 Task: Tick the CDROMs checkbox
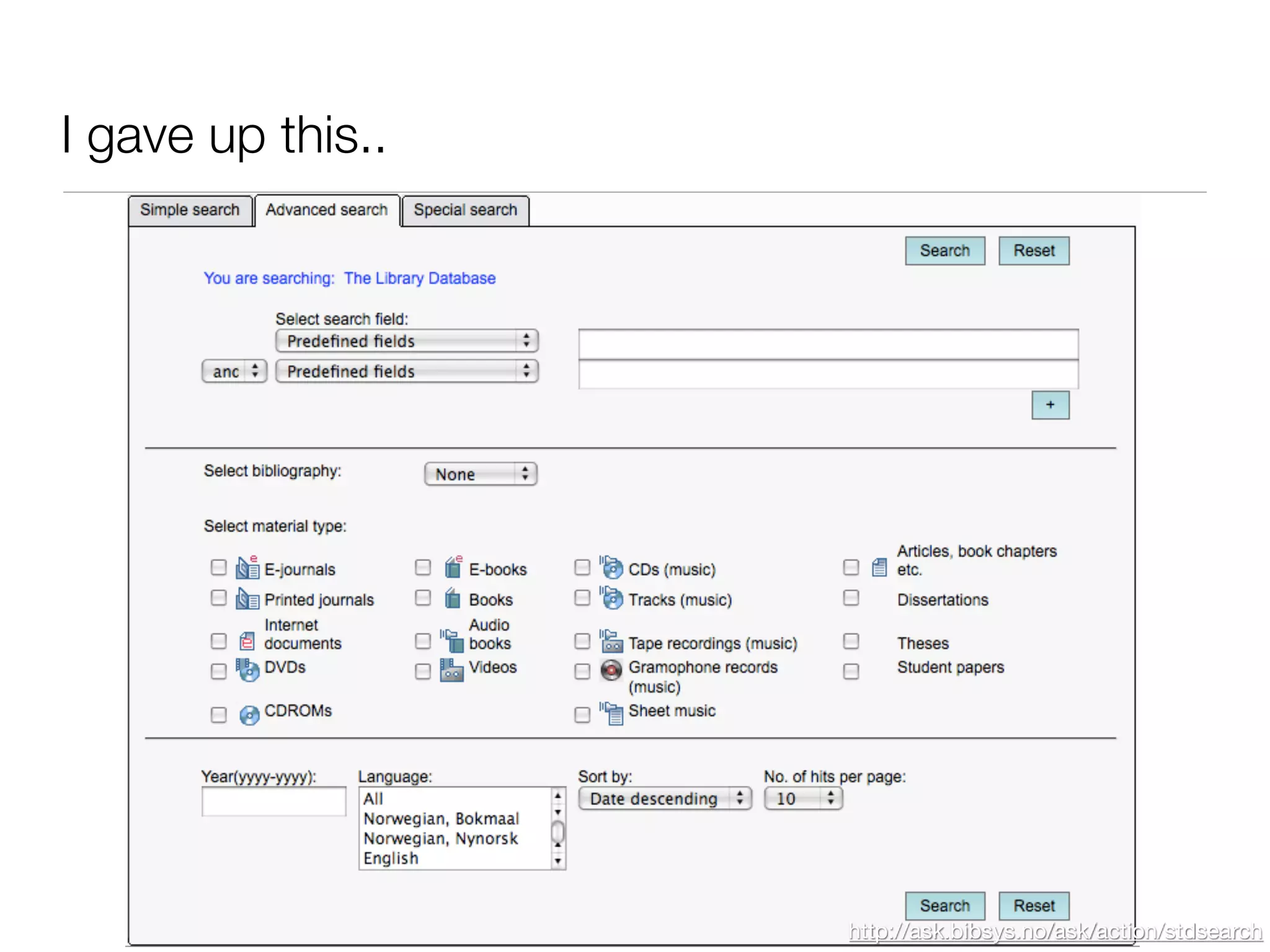pos(218,715)
